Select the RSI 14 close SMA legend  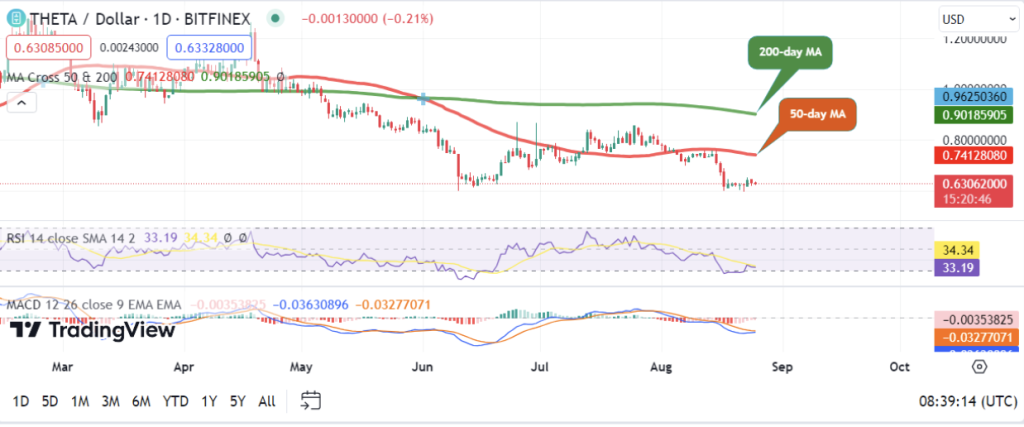(71, 238)
